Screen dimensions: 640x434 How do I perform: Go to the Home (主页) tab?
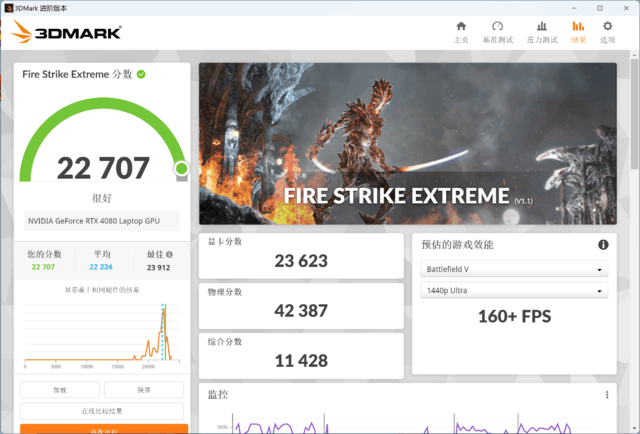(461, 32)
